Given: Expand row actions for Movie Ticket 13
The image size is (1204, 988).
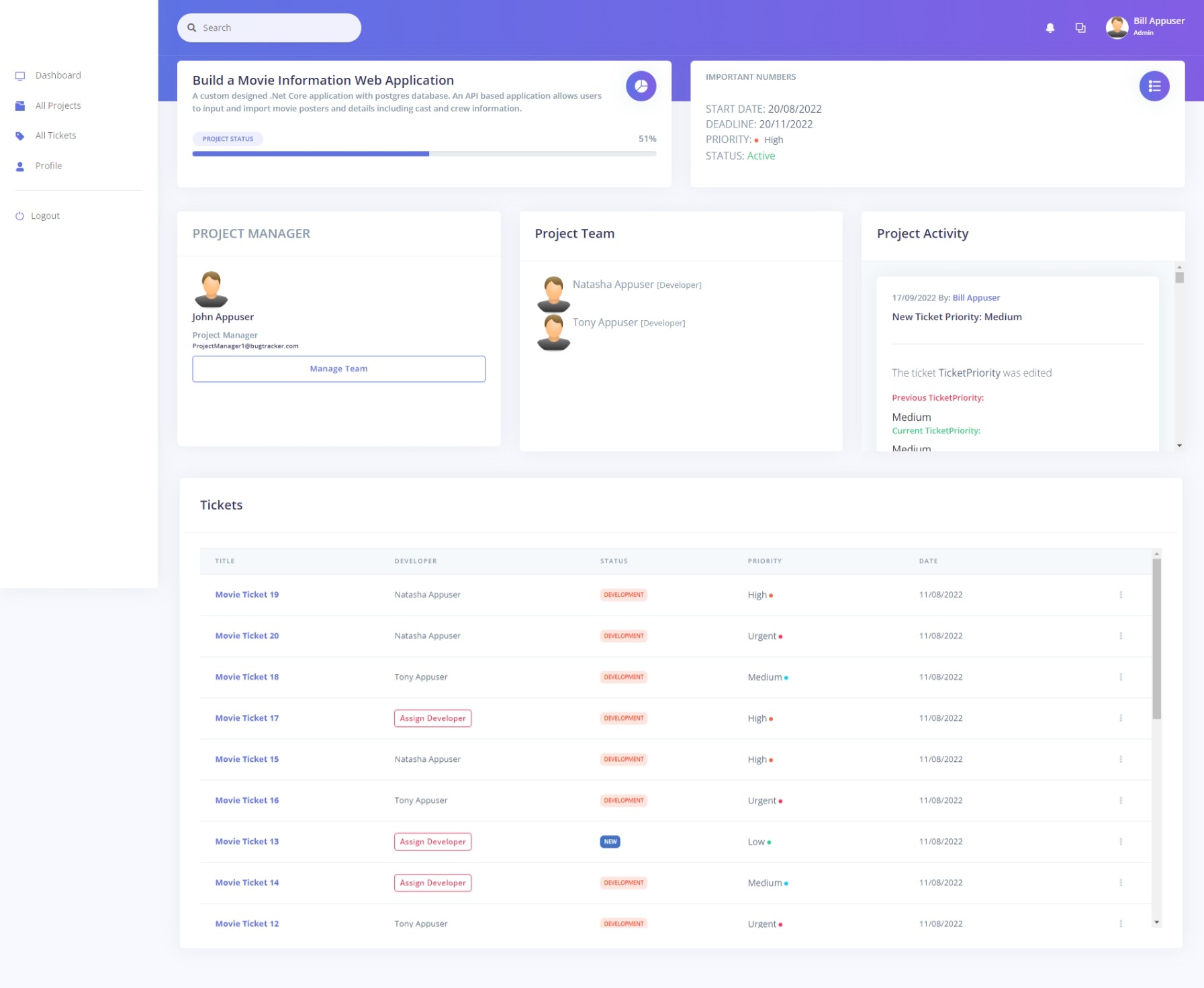Looking at the screenshot, I should (1120, 842).
